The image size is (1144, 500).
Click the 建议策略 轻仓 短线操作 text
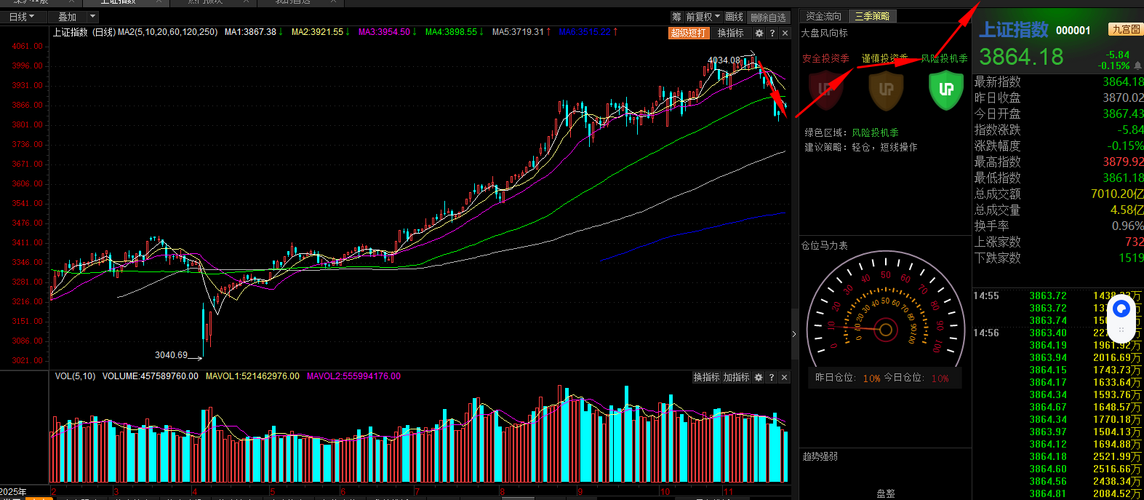coord(861,147)
